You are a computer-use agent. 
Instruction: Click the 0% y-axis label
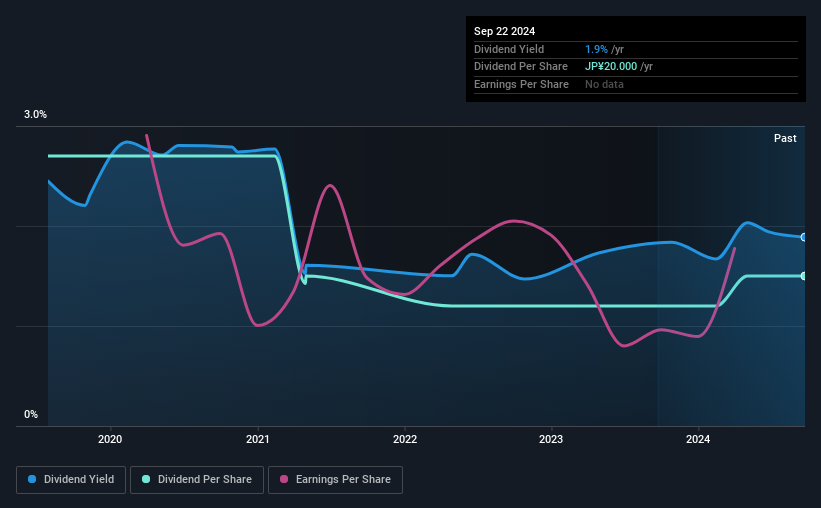tap(31, 414)
